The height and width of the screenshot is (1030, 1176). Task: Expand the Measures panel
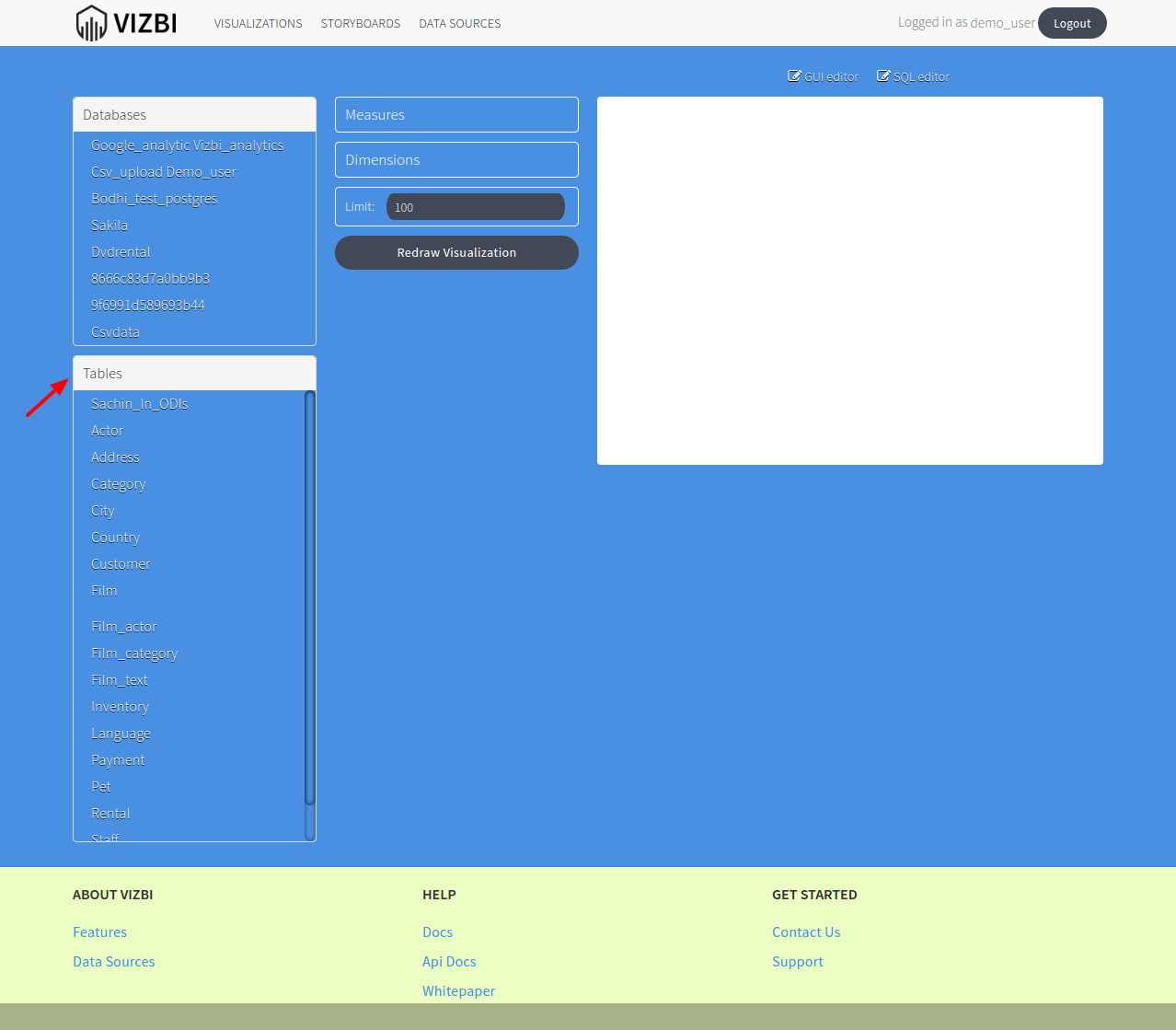point(456,114)
